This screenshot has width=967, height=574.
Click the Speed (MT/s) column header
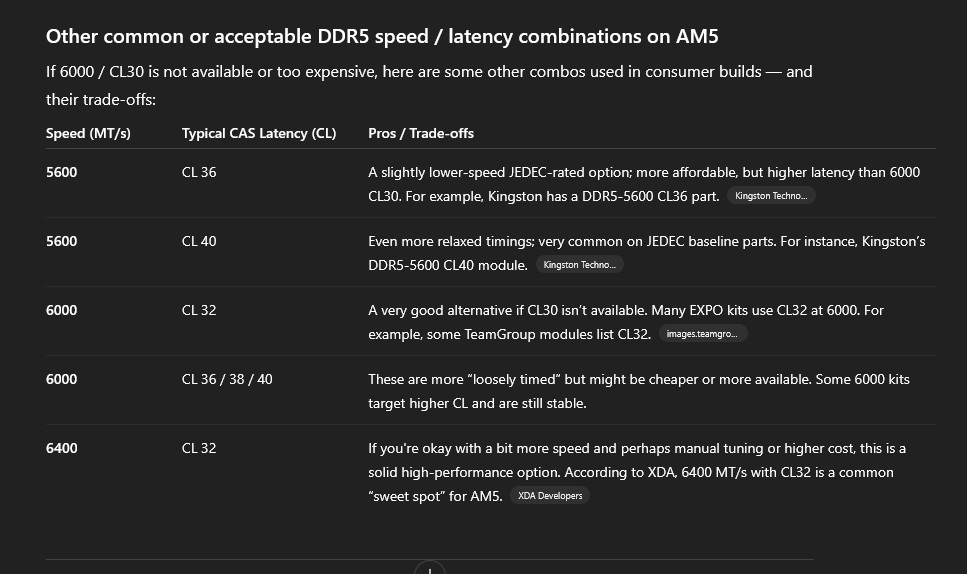[x=88, y=133]
